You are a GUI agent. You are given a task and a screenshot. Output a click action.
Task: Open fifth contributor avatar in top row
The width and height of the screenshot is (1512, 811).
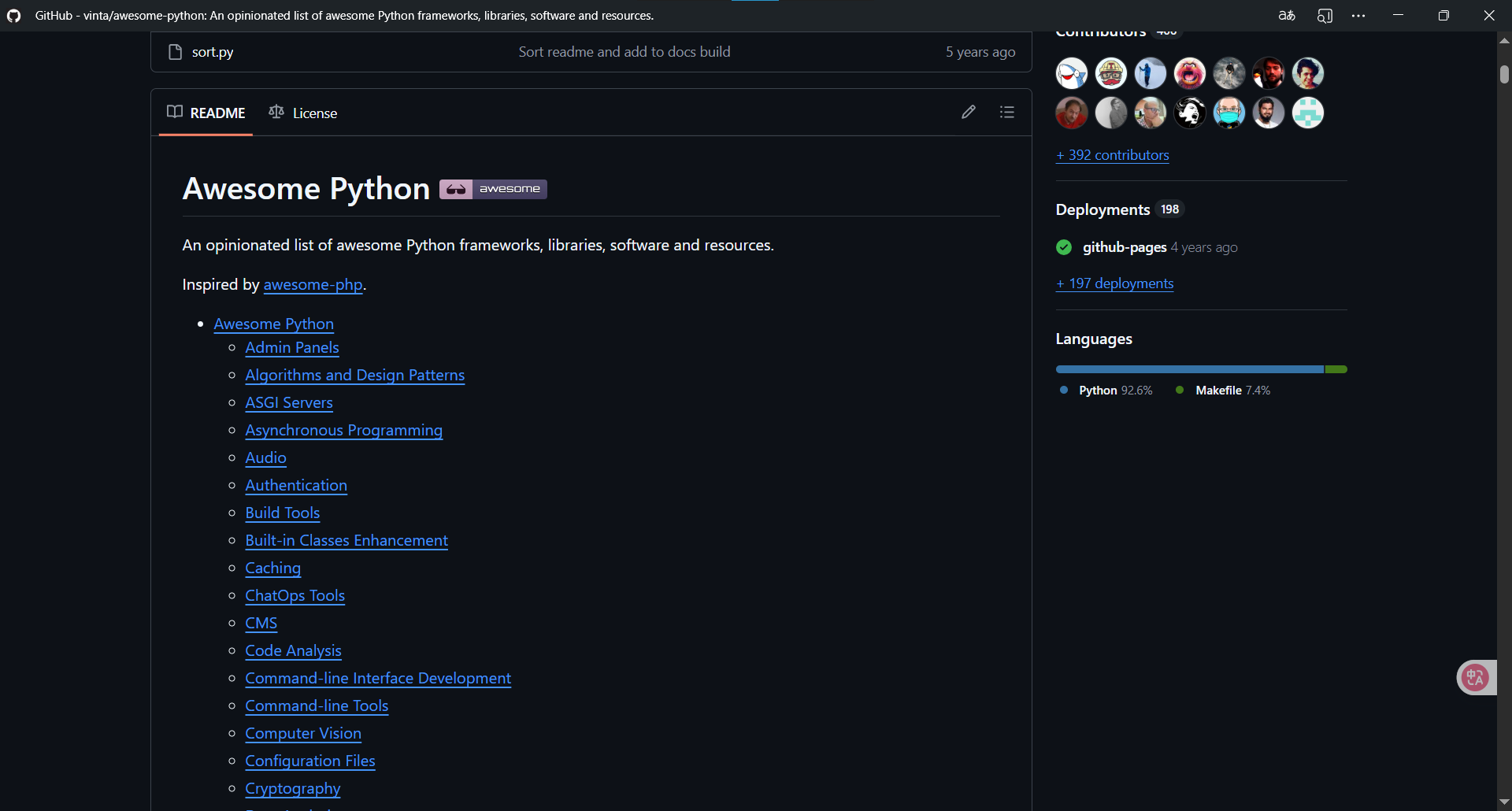(x=1229, y=73)
